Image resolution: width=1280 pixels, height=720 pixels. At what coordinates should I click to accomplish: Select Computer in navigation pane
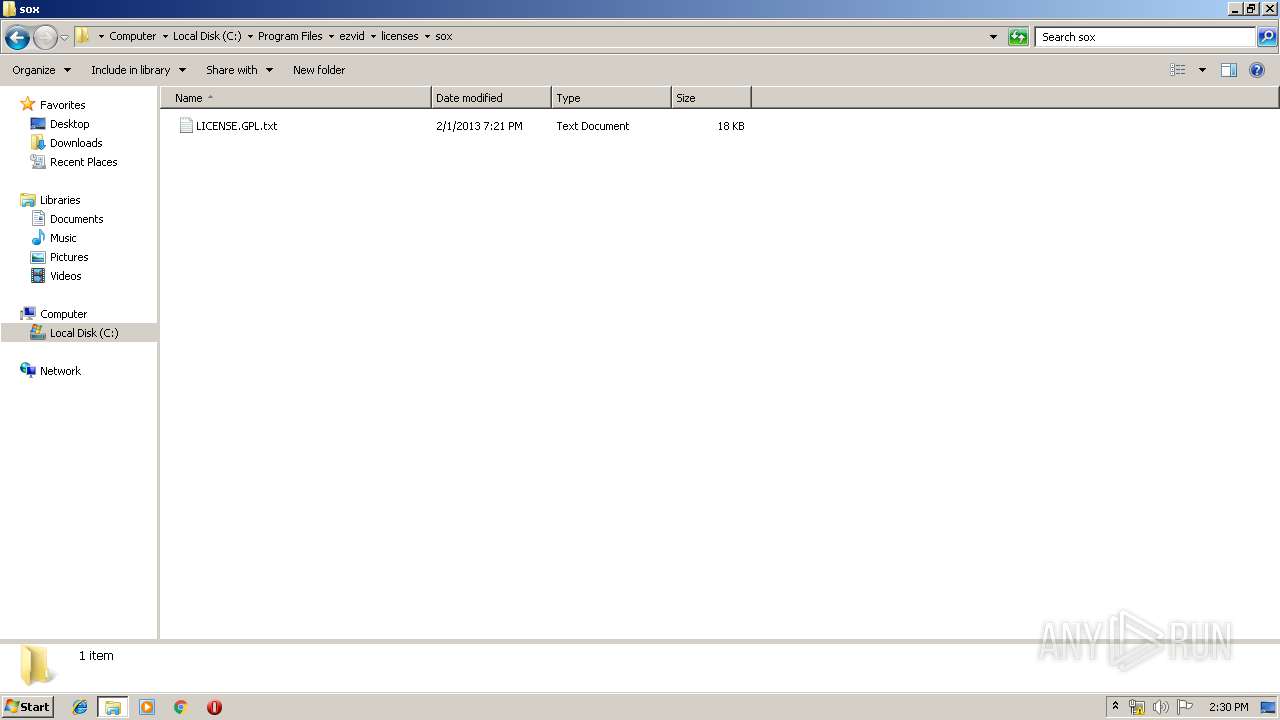click(x=63, y=314)
